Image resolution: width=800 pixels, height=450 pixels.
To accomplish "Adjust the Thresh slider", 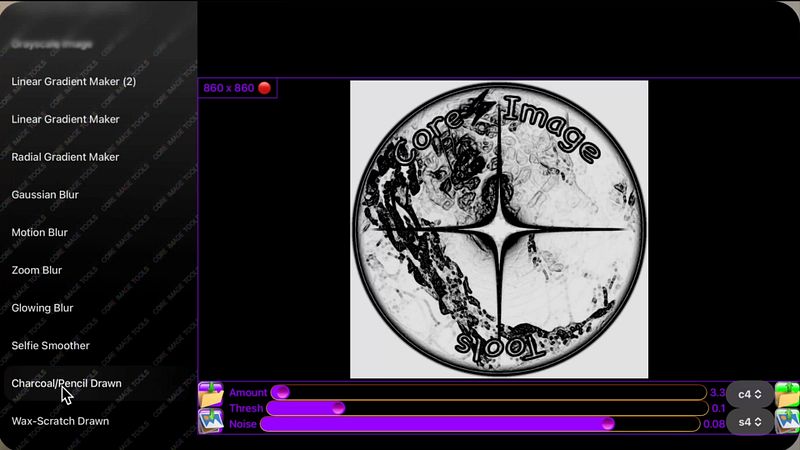I will coord(487,408).
